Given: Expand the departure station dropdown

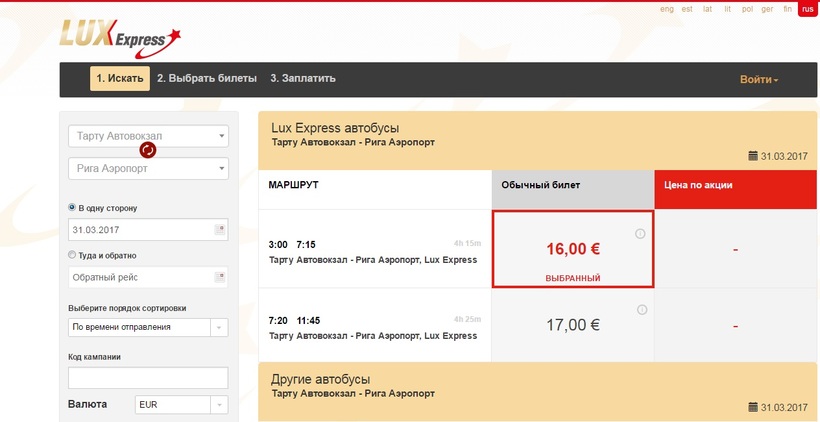Looking at the screenshot, I should coord(221,136).
